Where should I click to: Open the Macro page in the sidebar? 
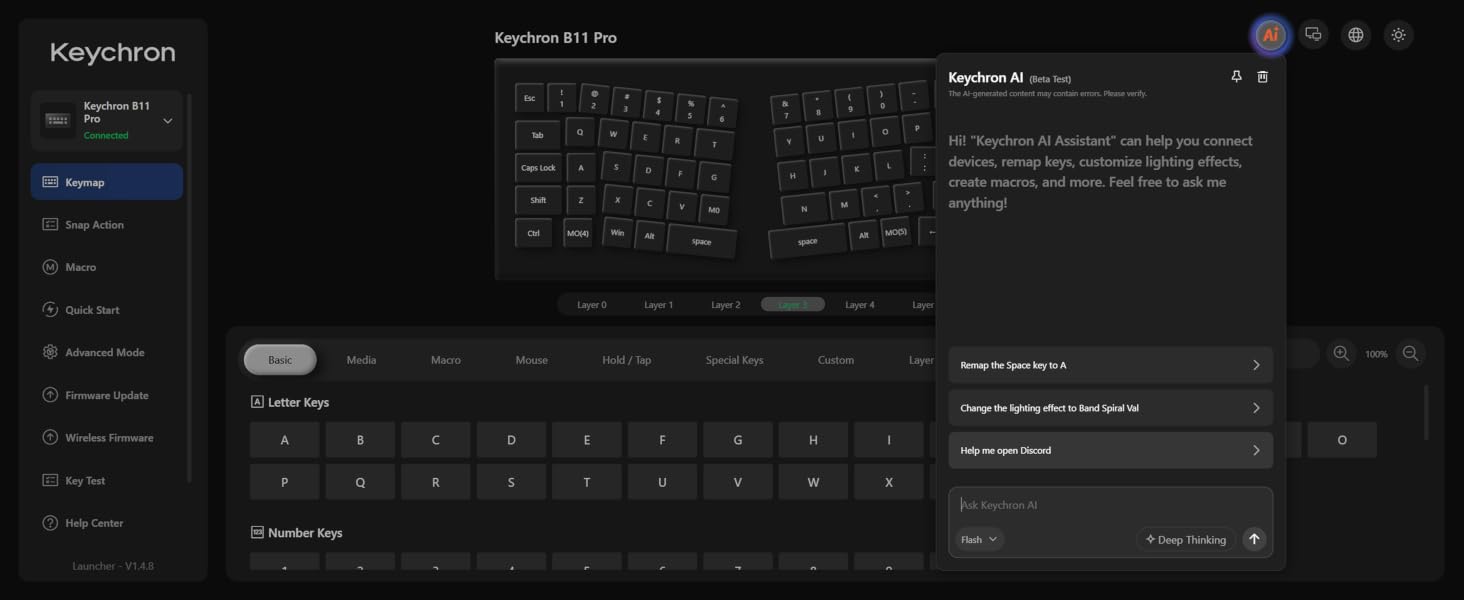coord(107,267)
